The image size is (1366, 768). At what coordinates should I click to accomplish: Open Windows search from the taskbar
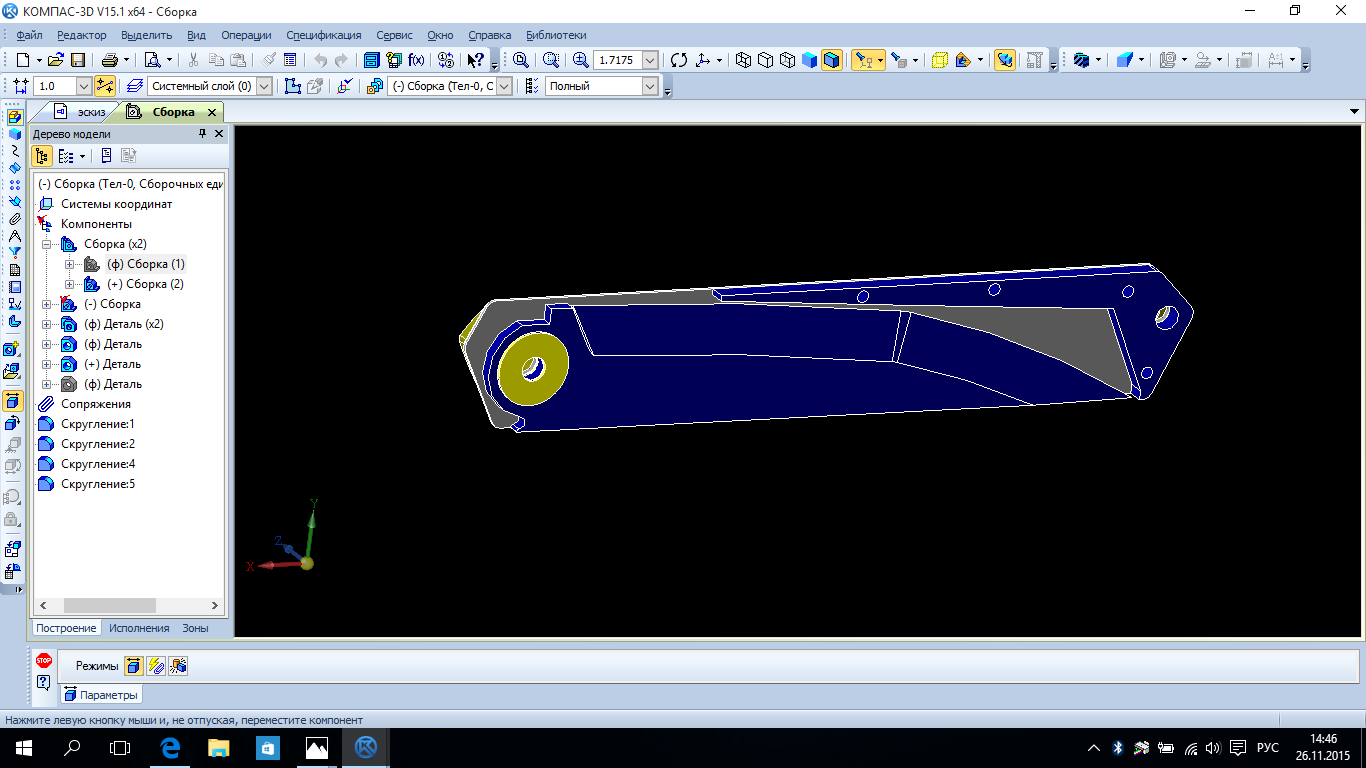72,747
